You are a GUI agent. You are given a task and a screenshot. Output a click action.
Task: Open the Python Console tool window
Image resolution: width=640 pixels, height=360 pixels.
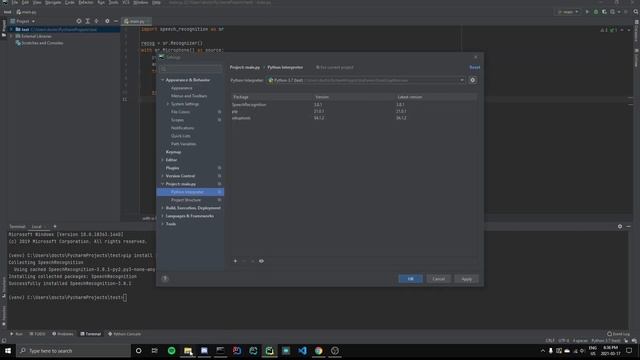tap(124, 334)
